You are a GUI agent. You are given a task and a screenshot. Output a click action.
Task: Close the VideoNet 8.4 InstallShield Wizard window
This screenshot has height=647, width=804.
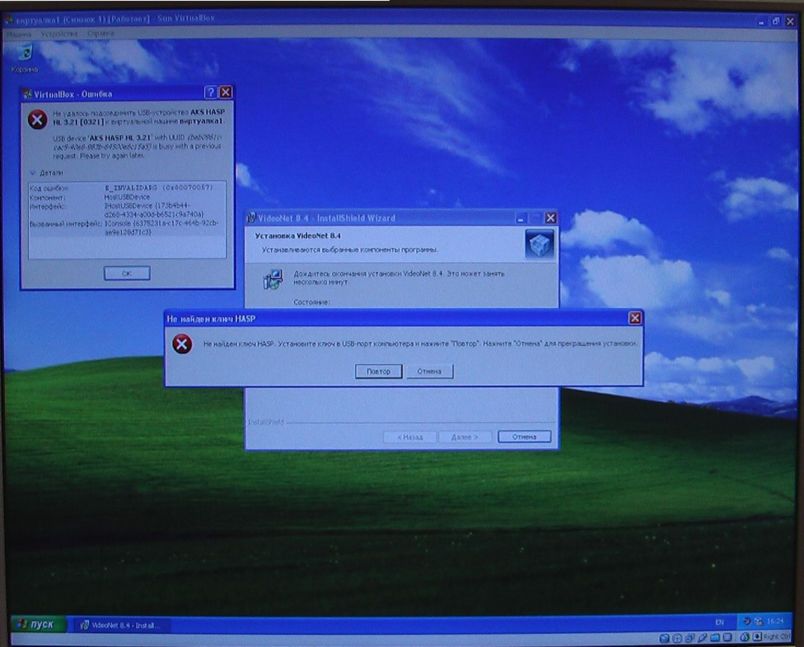click(x=551, y=218)
